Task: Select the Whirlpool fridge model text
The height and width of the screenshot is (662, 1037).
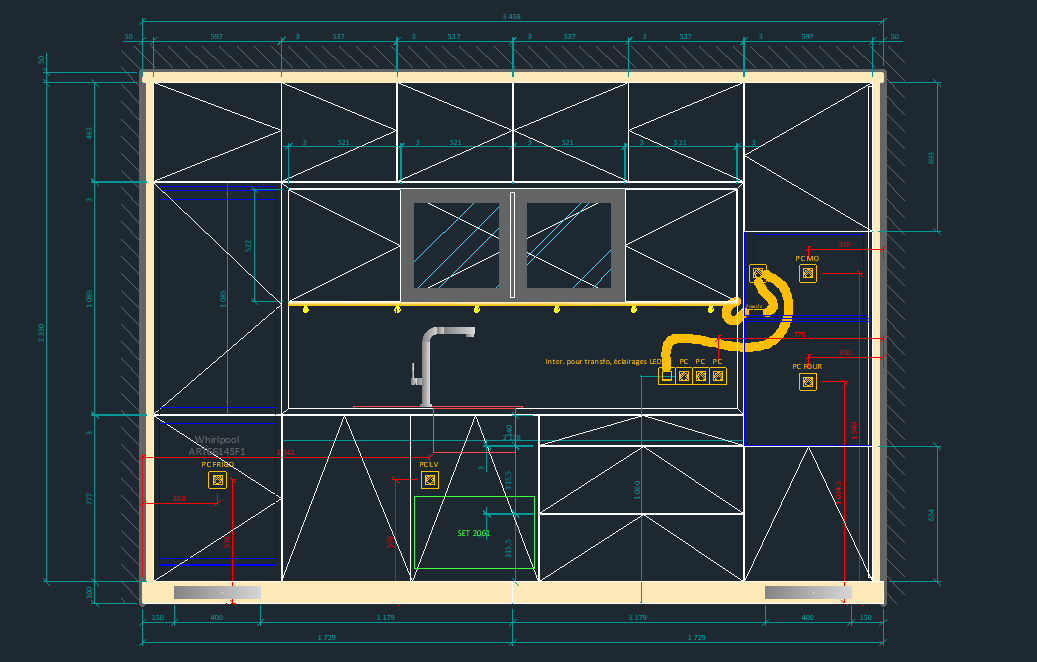Action: [217, 446]
